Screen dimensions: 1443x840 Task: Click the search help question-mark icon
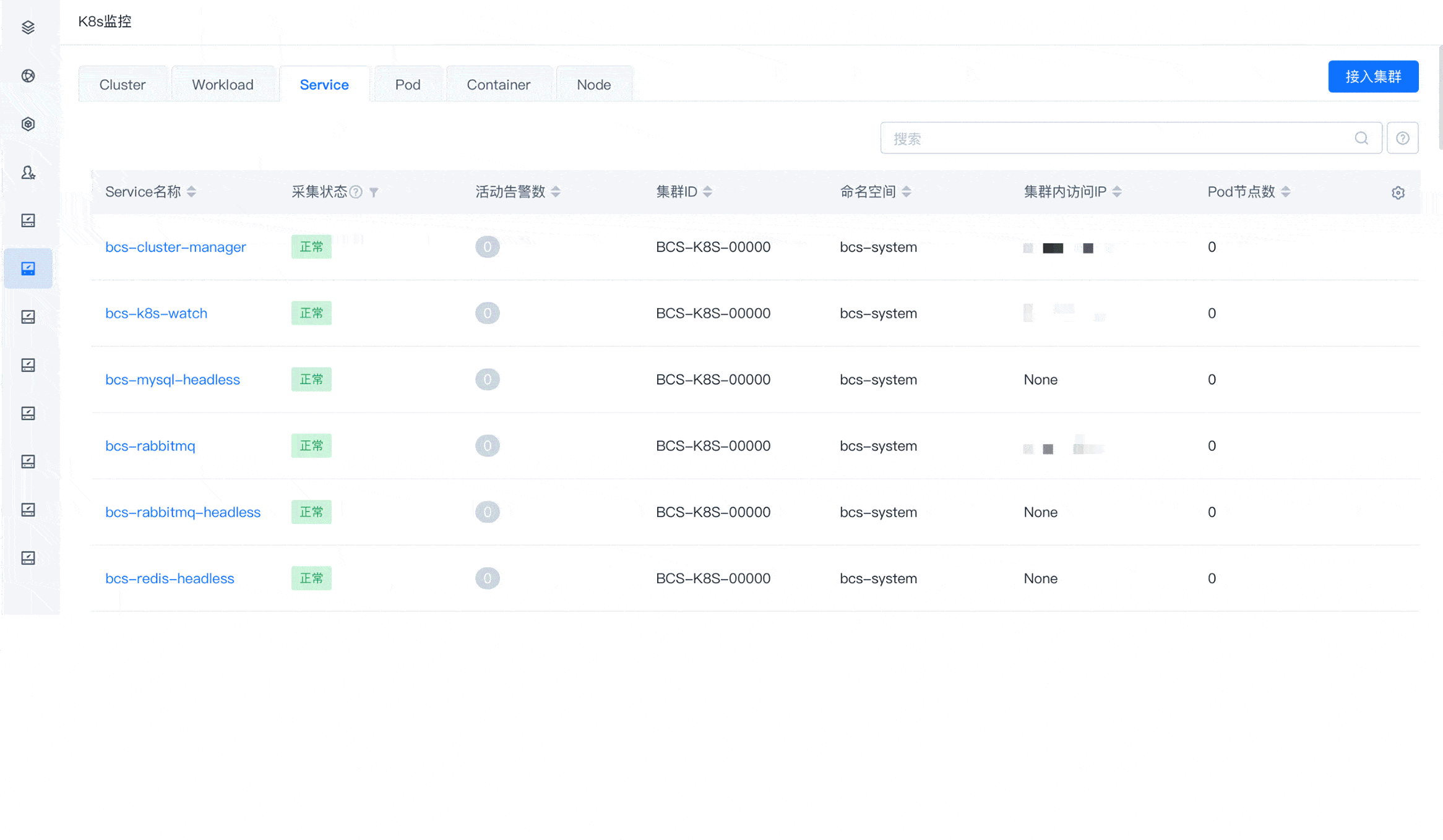(1402, 138)
